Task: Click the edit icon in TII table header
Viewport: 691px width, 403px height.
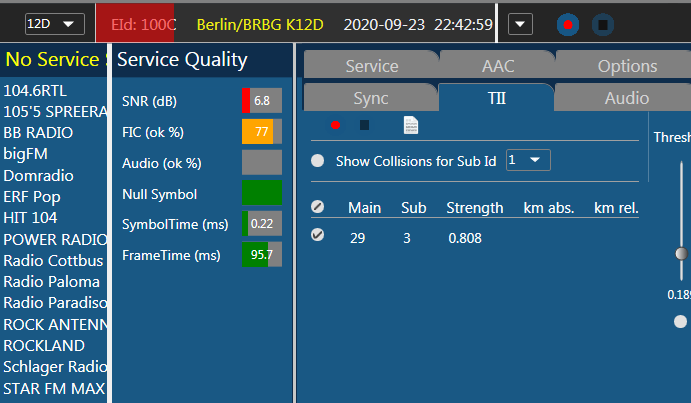Action: tap(318, 208)
